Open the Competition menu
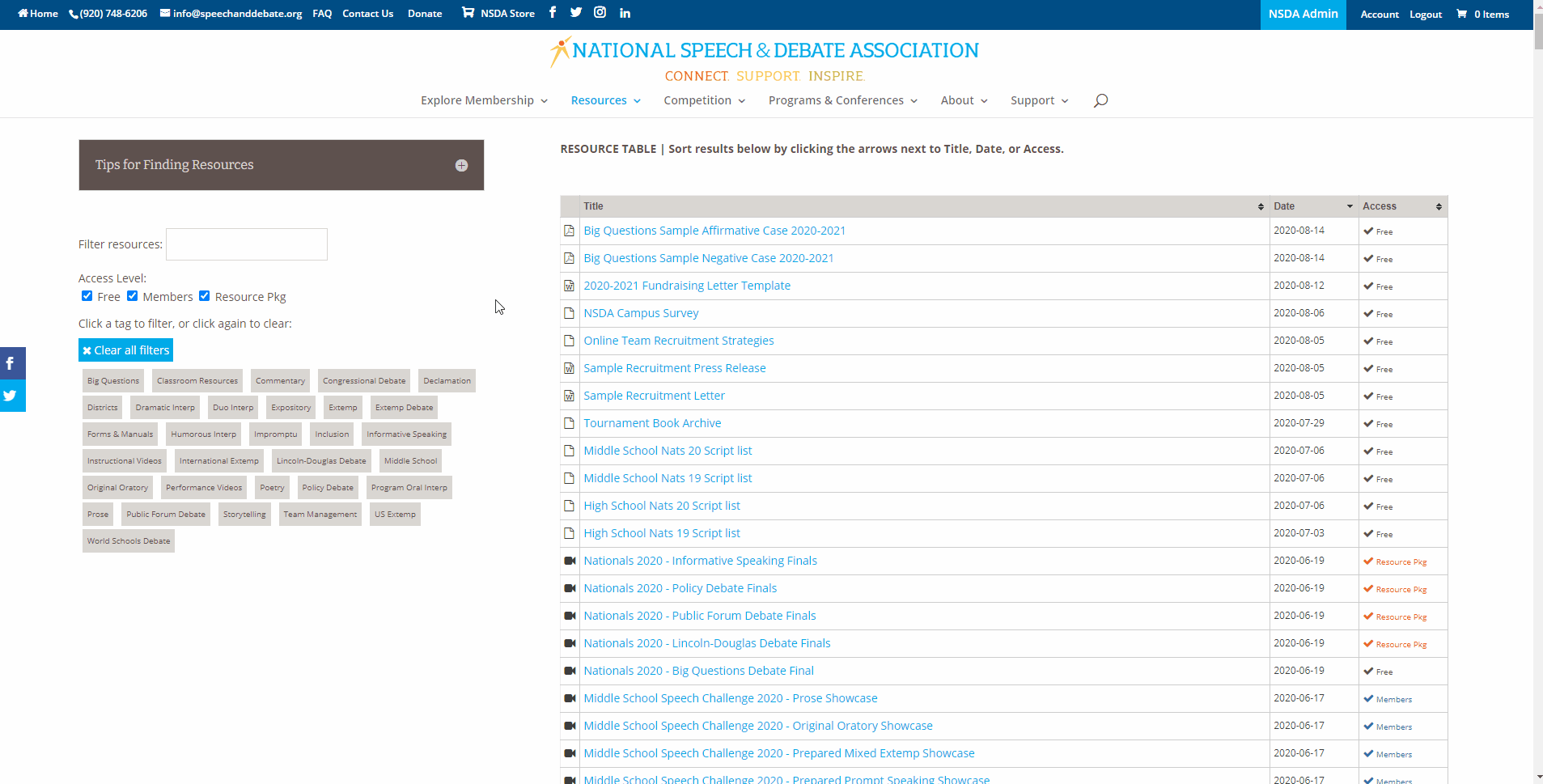 coord(704,100)
